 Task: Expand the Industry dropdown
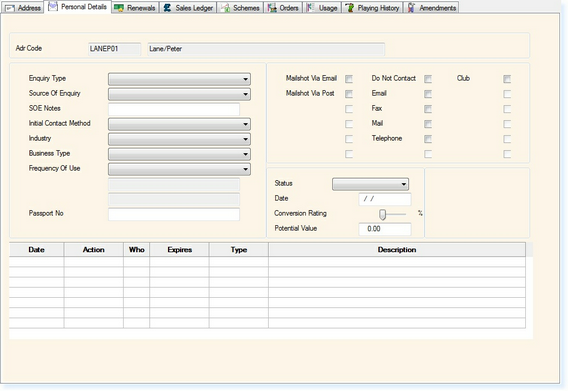(179, 139)
